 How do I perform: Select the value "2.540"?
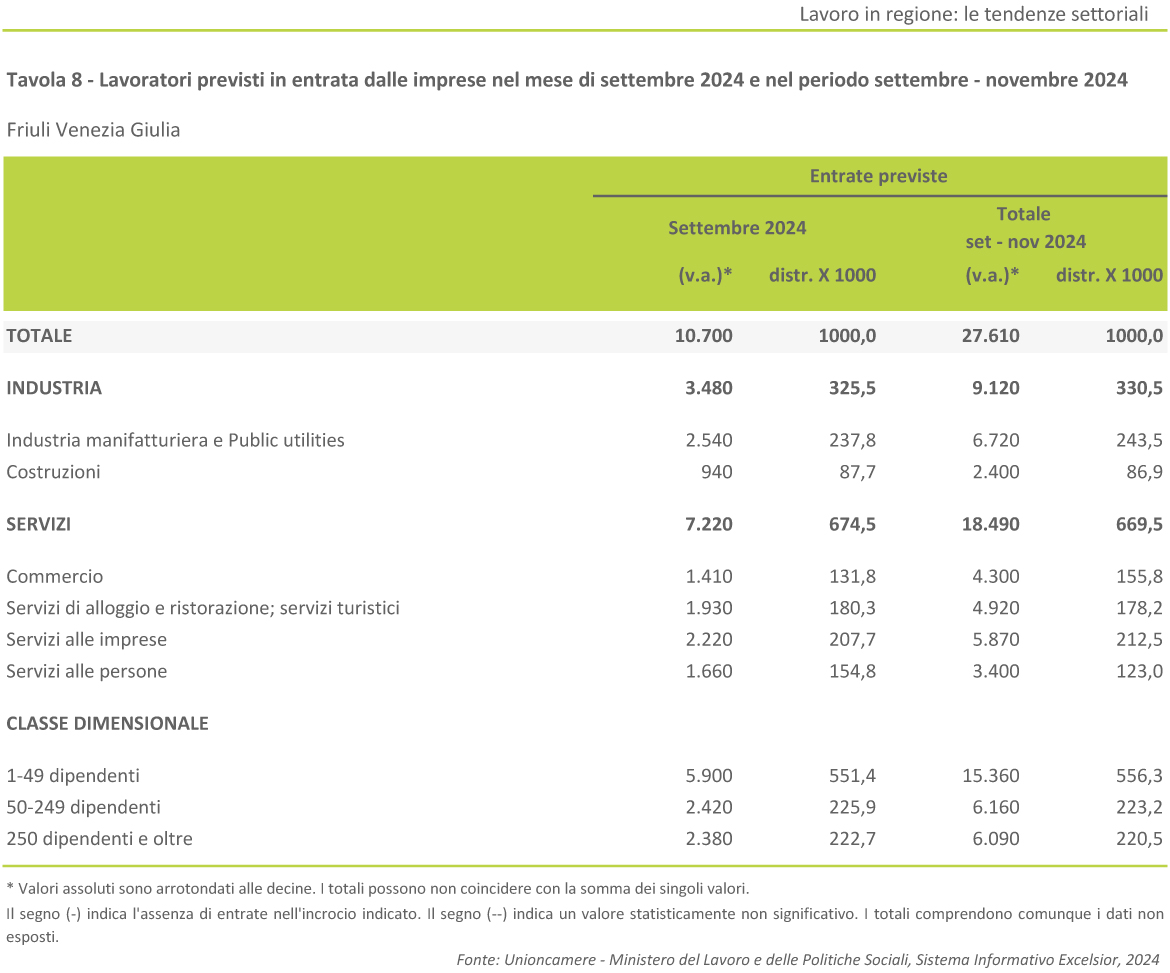(x=709, y=440)
